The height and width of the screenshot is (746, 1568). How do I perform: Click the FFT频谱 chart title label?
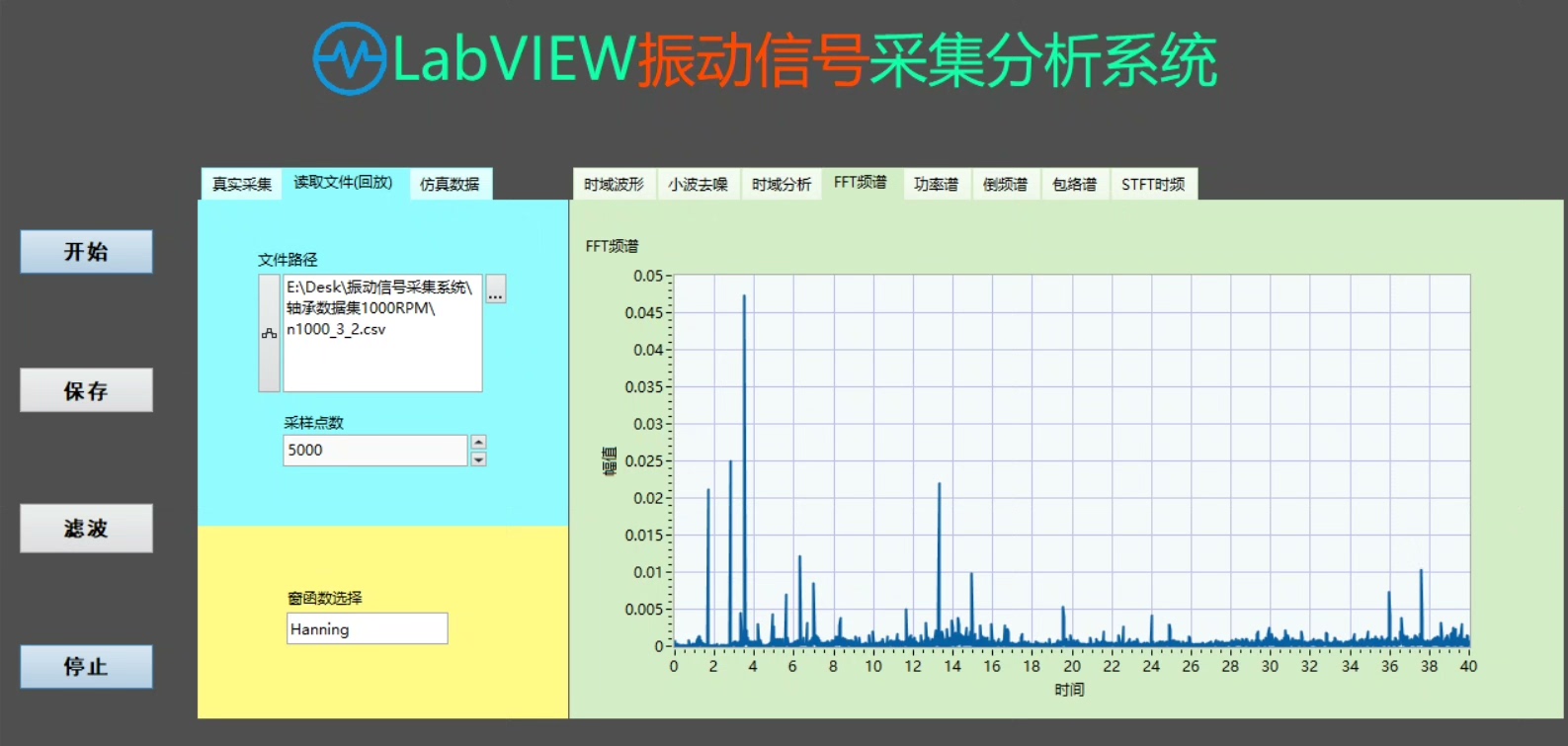pos(612,246)
